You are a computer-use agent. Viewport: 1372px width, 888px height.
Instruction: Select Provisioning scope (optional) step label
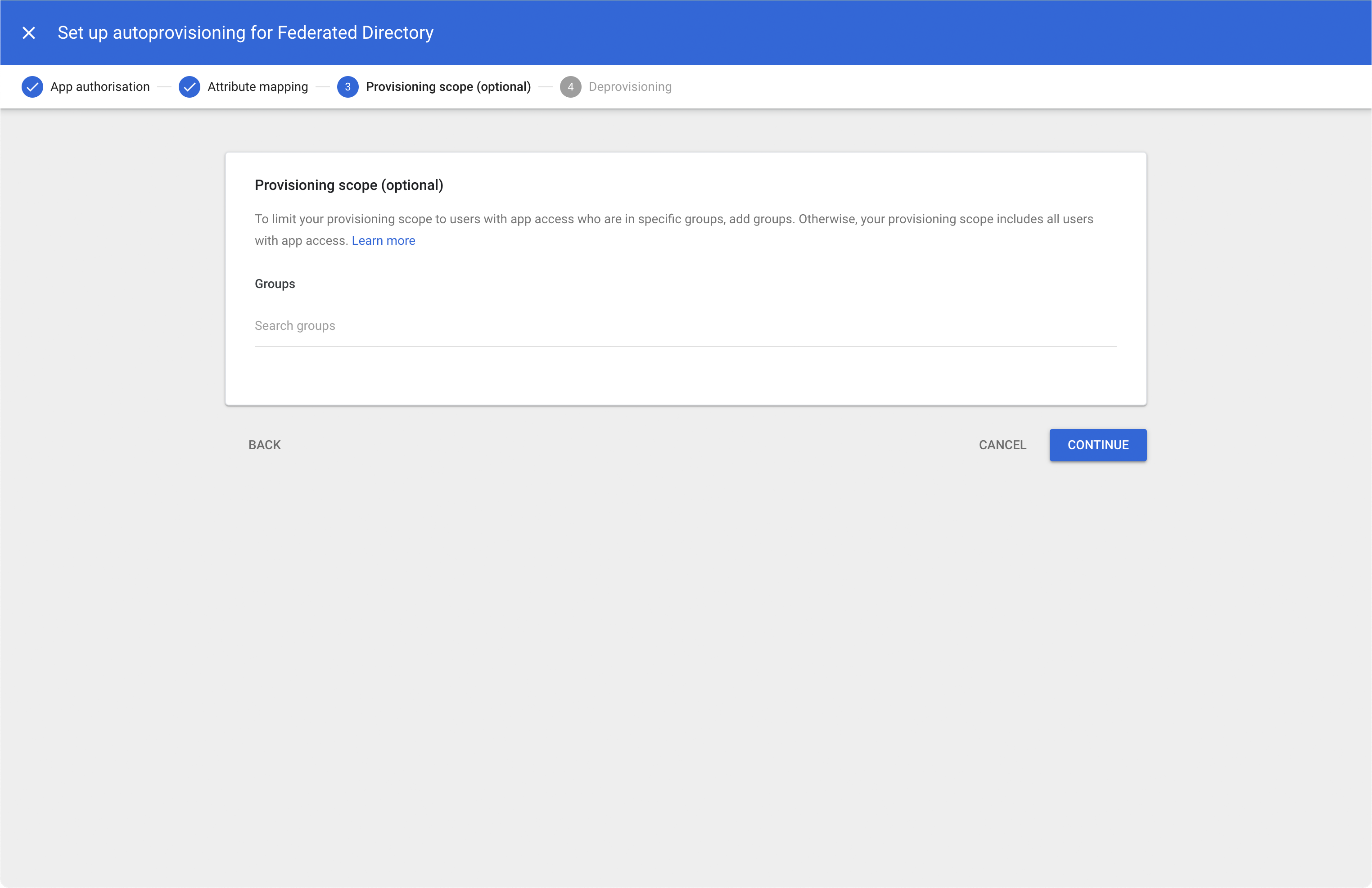click(x=448, y=87)
